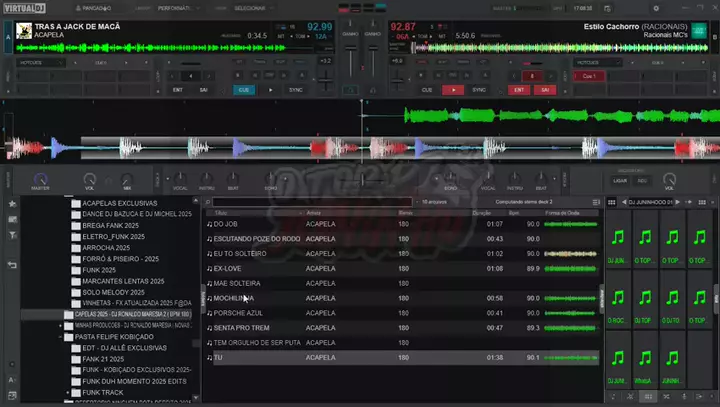Adjust the crossfader
This screenshot has height=407, width=720.
[362, 181]
